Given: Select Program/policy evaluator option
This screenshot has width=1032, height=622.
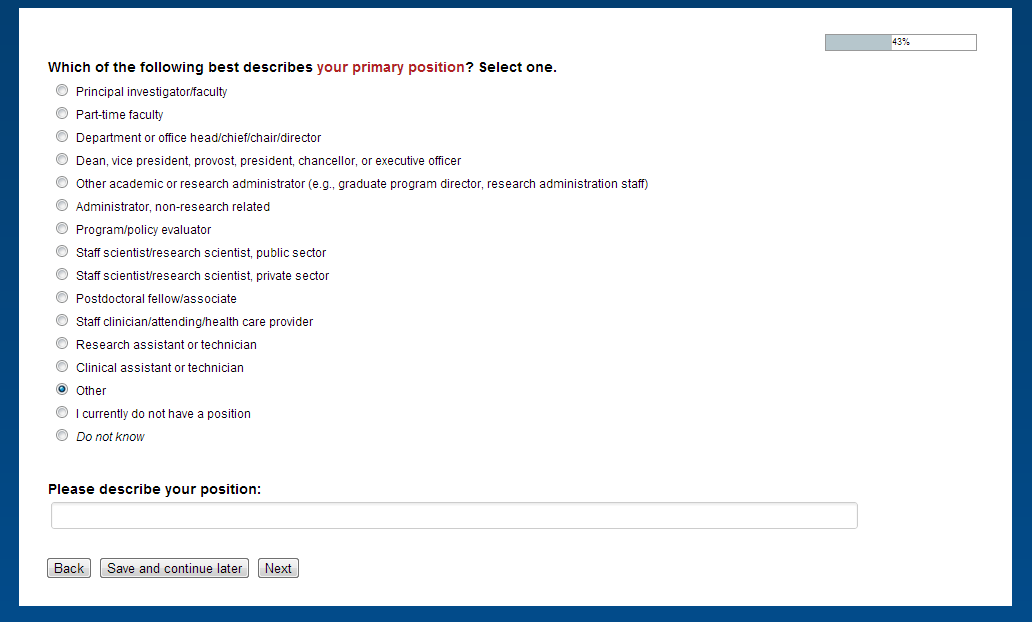Looking at the screenshot, I should coord(62,229).
